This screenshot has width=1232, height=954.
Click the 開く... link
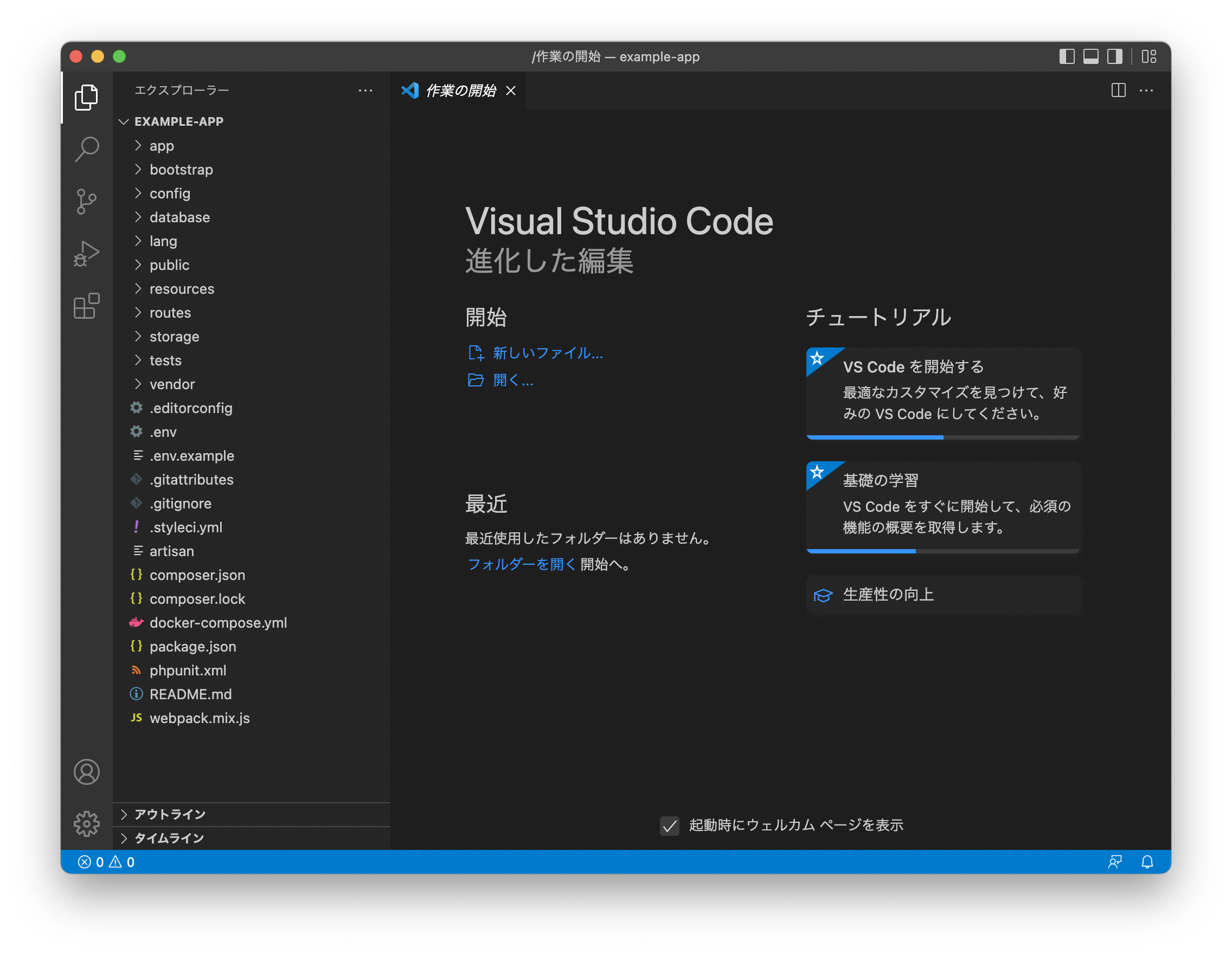[501, 380]
